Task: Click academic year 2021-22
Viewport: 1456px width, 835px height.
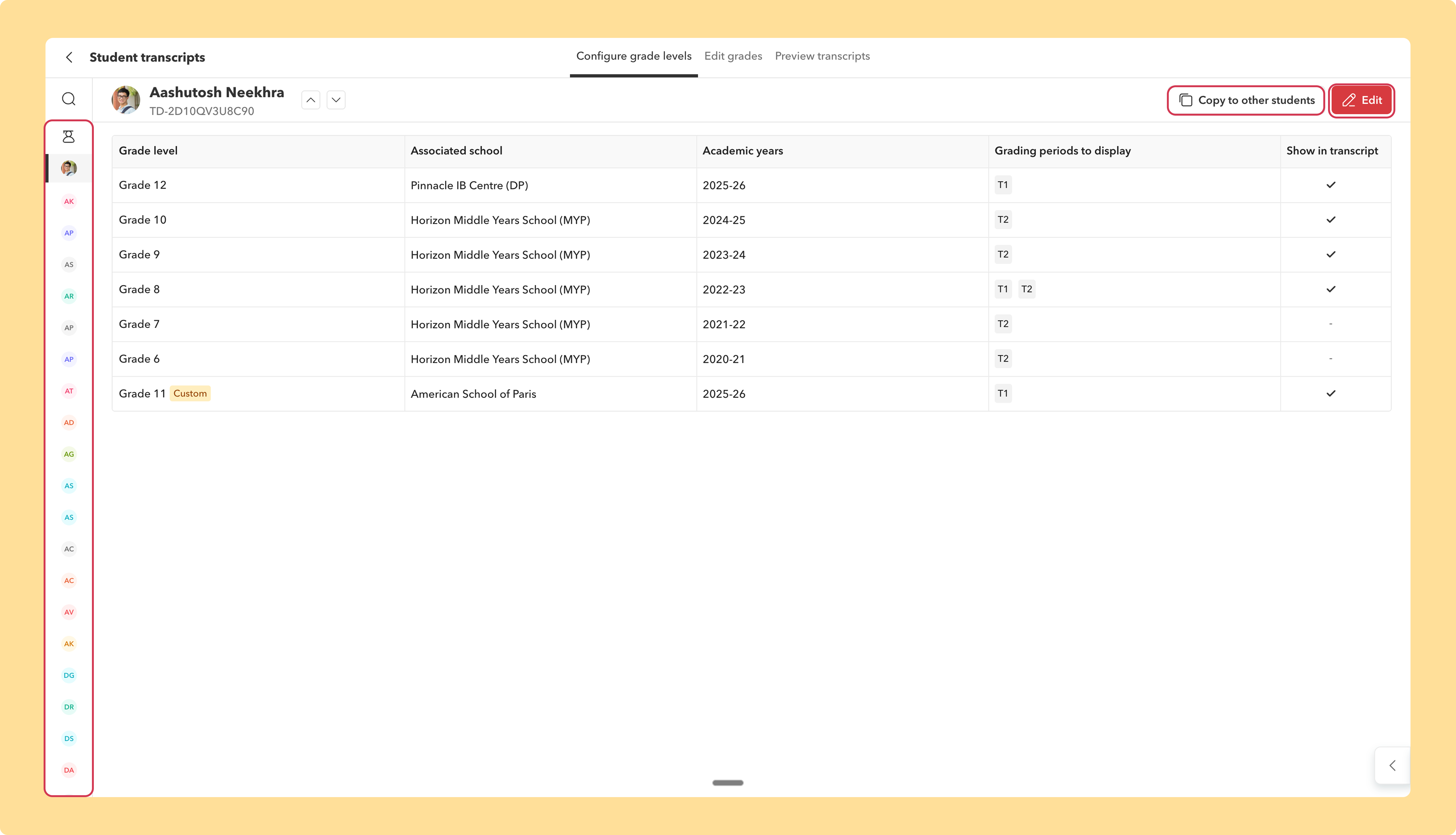Action: point(724,325)
